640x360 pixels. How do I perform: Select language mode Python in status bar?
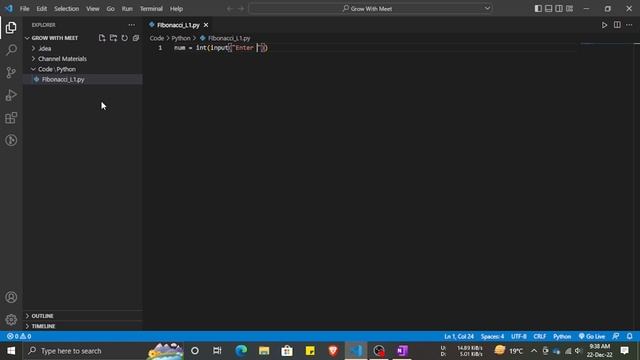click(562, 336)
